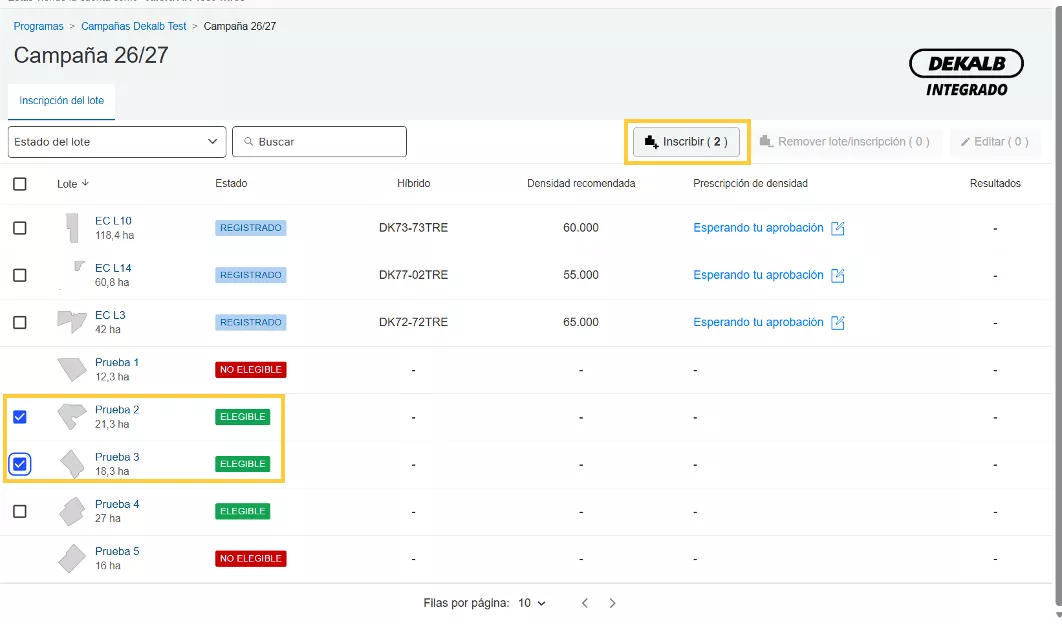The image size is (1062, 624).
Task: Open external link icon for EC L10 prescription
Action: [x=838, y=228]
